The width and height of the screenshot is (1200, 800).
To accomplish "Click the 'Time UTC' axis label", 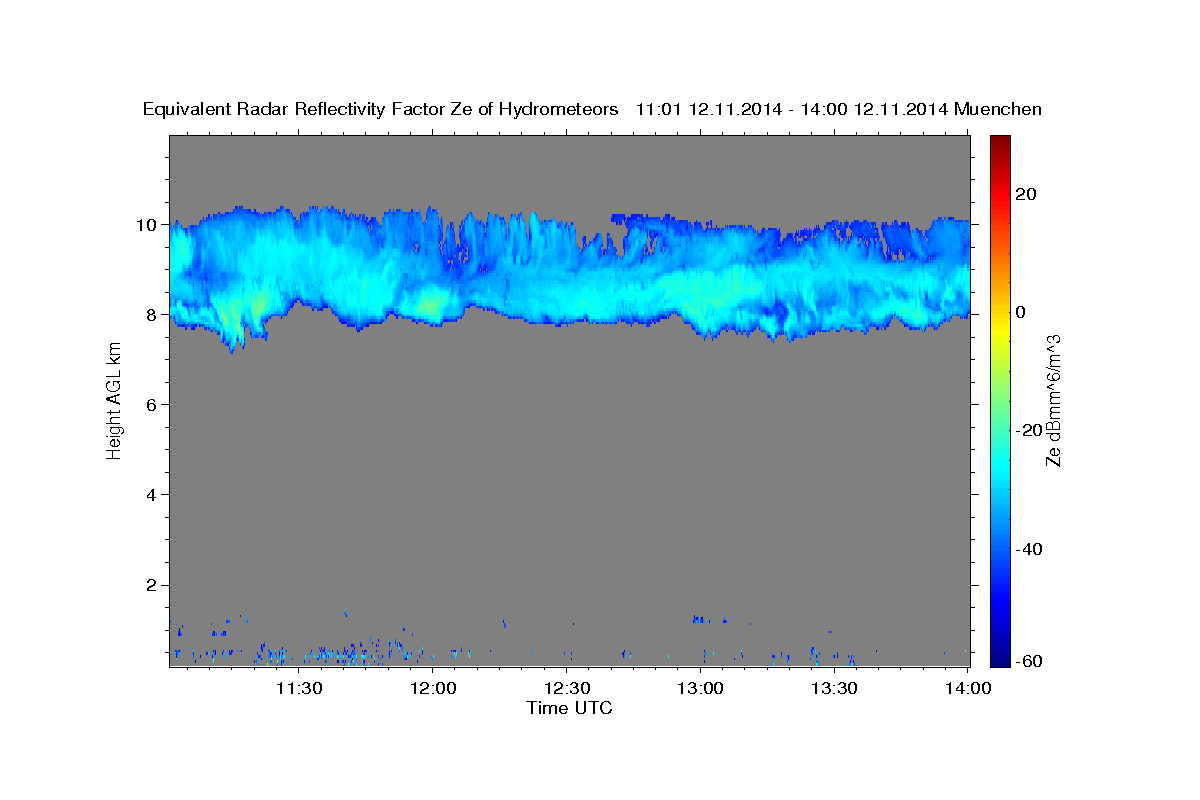I will tap(569, 708).
